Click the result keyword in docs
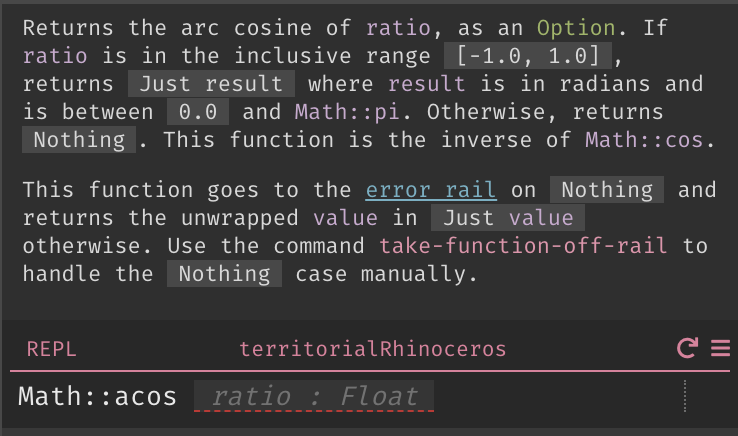 426,84
